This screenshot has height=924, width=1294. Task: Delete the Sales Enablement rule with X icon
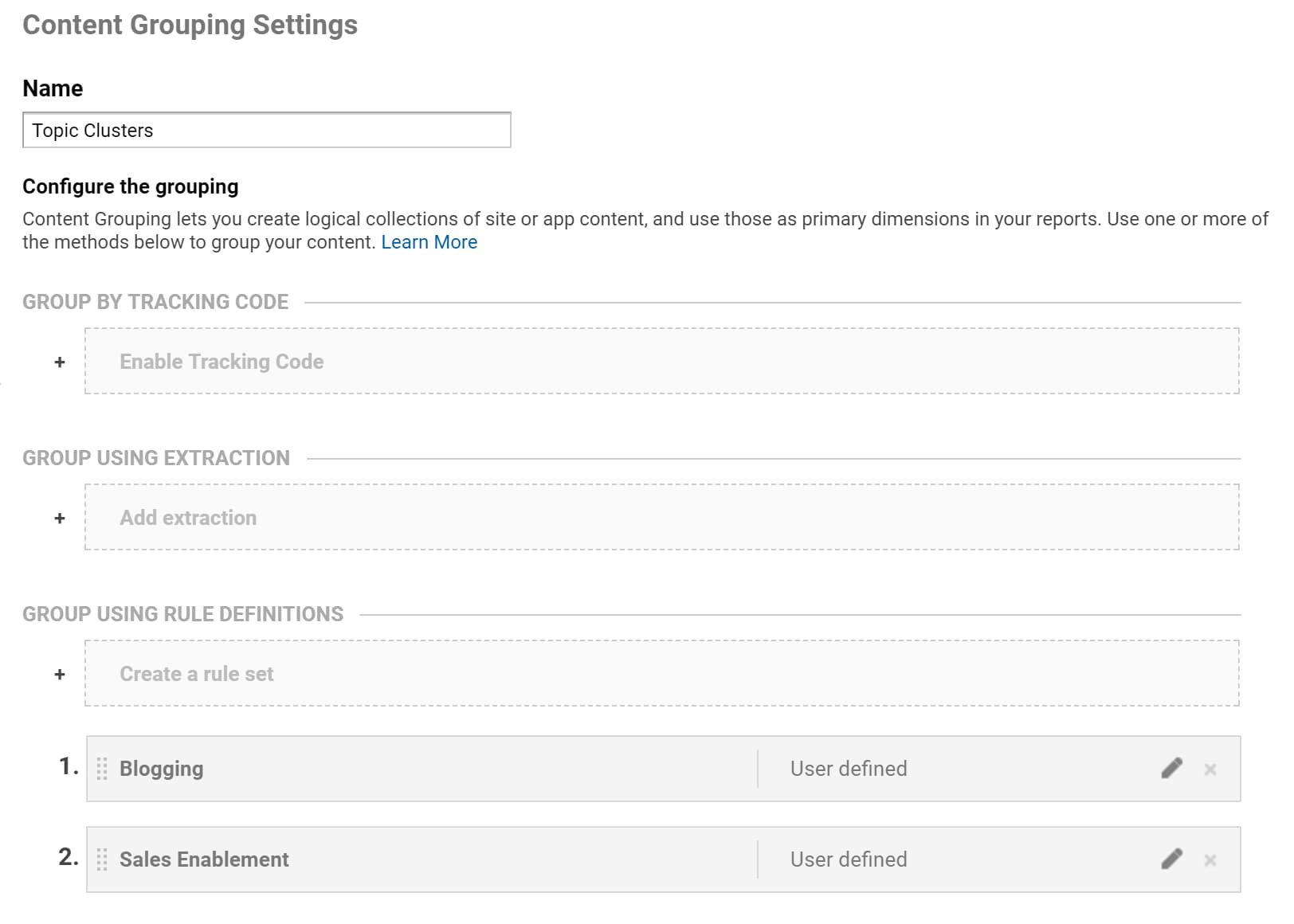coord(1210,860)
